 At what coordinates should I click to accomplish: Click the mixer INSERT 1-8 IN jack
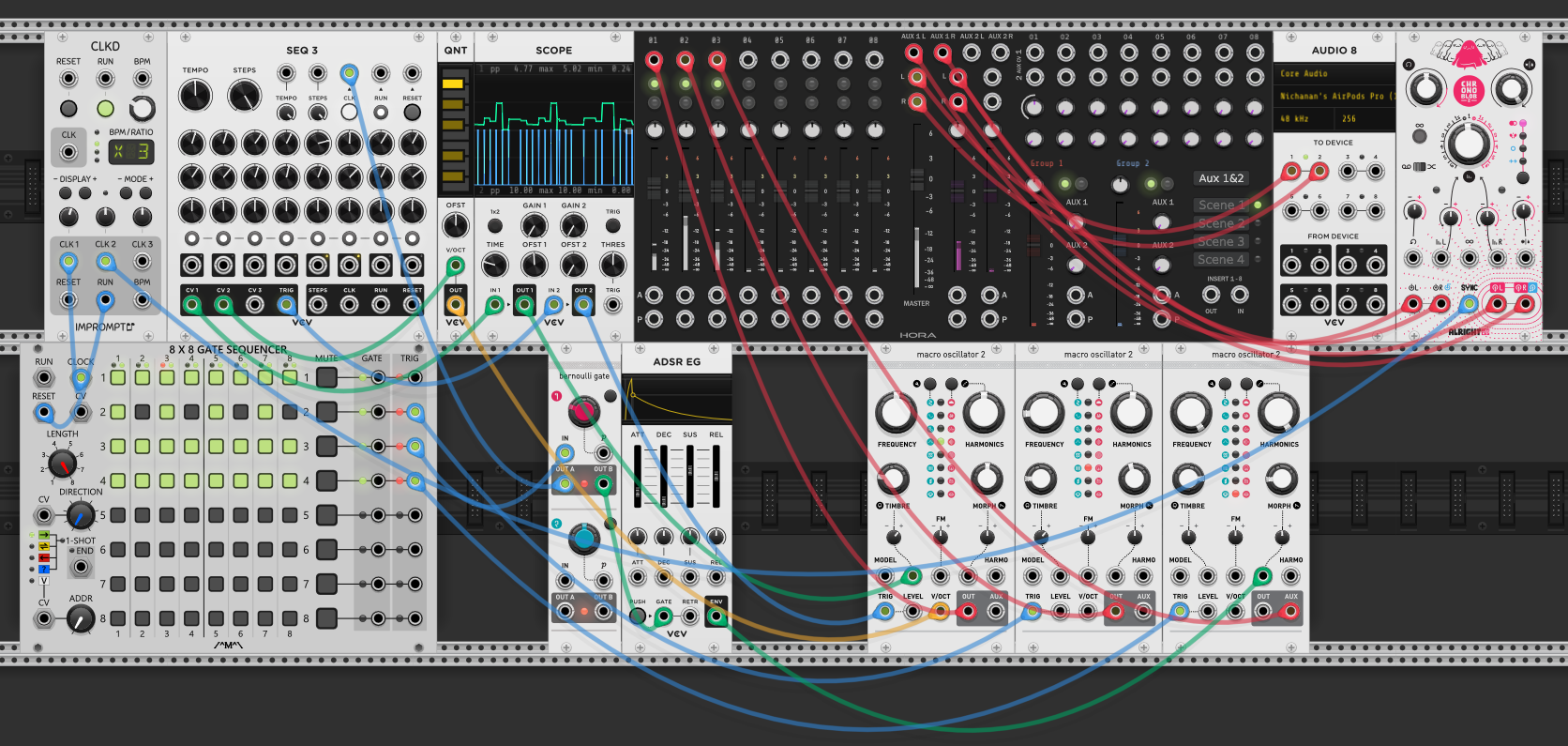coord(1240,295)
